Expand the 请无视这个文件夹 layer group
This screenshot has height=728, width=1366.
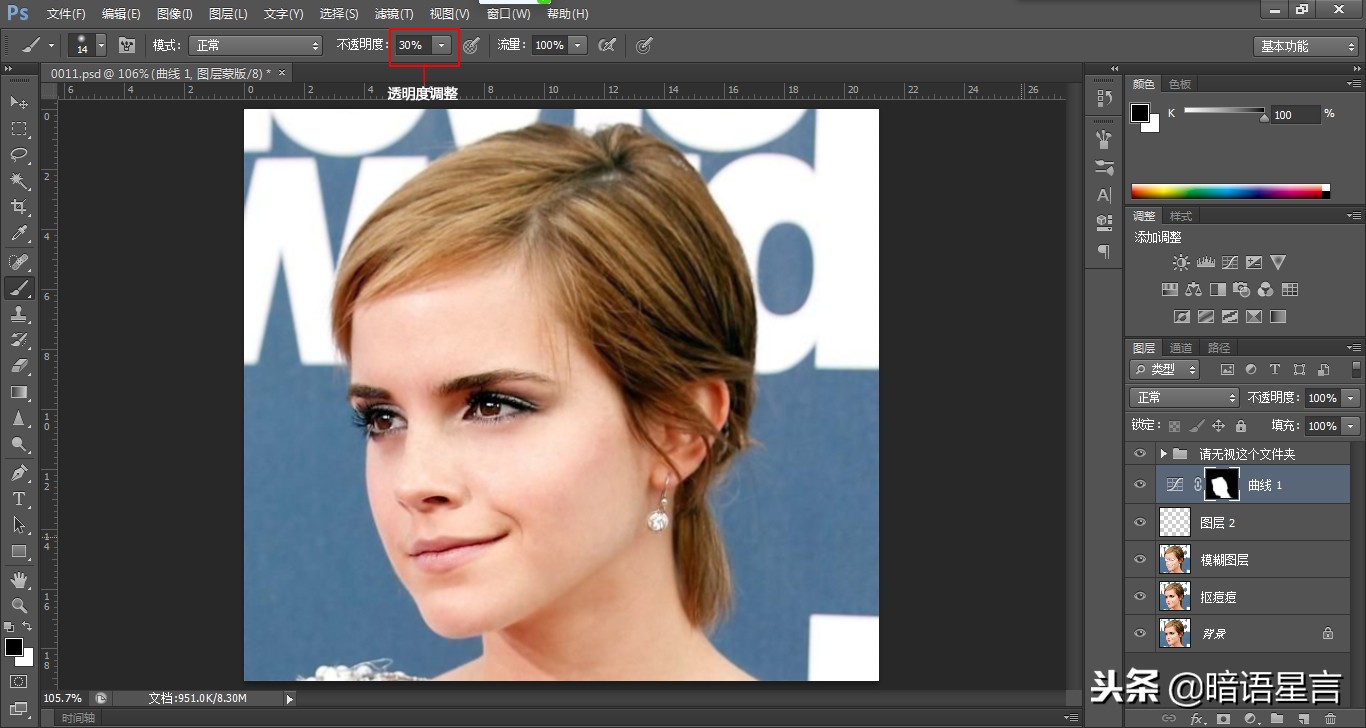[x=1163, y=454]
